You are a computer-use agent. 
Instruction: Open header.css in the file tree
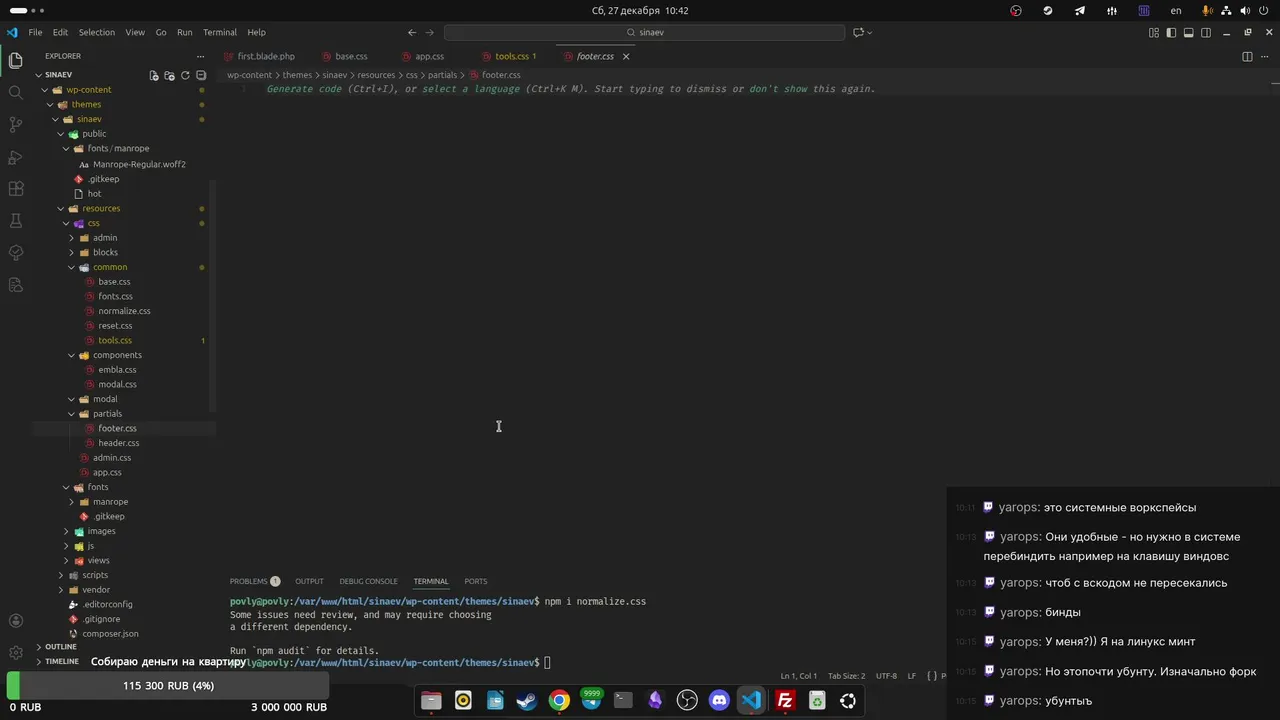[119, 443]
